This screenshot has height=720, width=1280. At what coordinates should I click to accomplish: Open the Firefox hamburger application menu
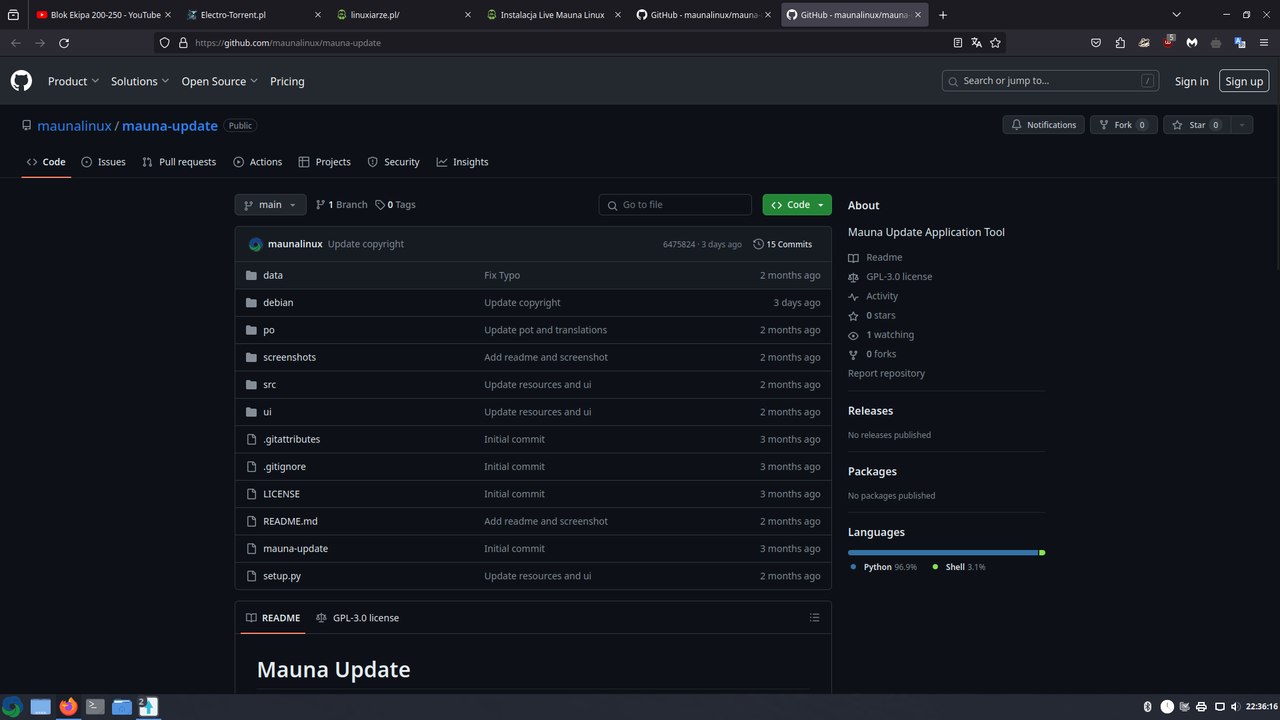click(1264, 43)
